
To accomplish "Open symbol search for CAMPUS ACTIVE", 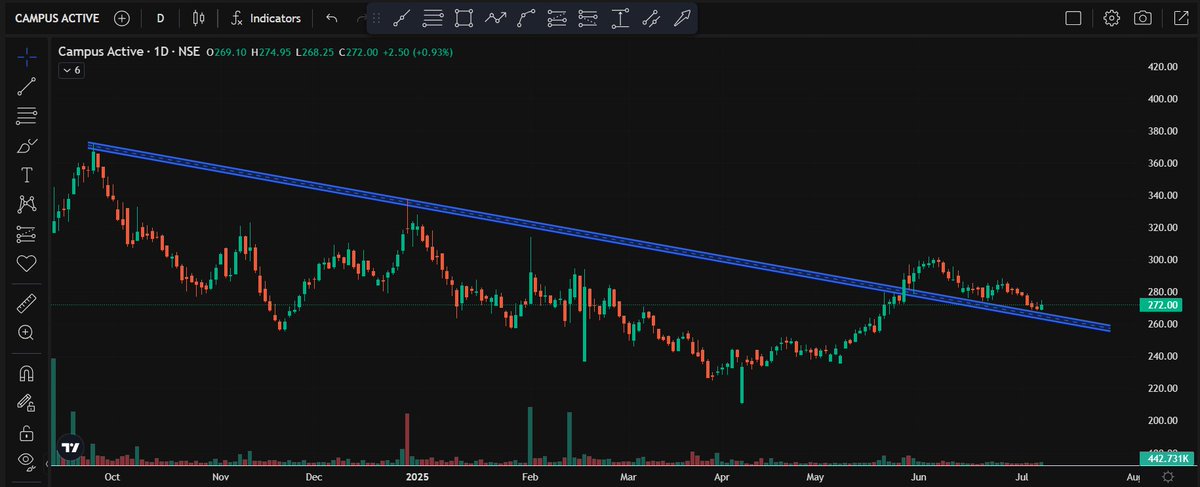I will pyautogui.click(x=56, y=18).
